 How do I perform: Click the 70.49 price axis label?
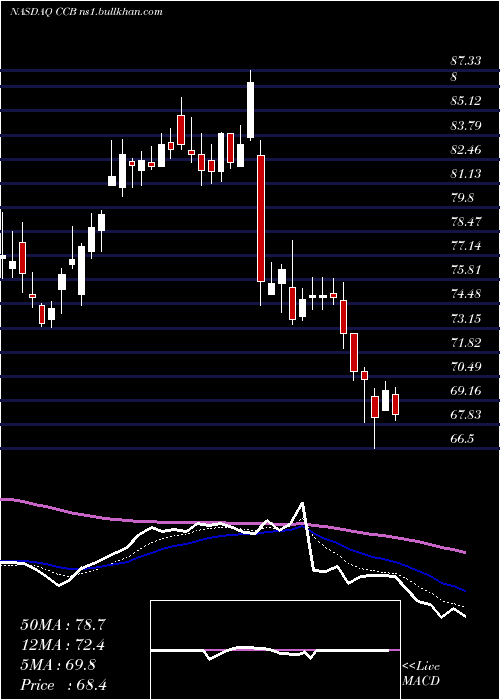[465, 367]
